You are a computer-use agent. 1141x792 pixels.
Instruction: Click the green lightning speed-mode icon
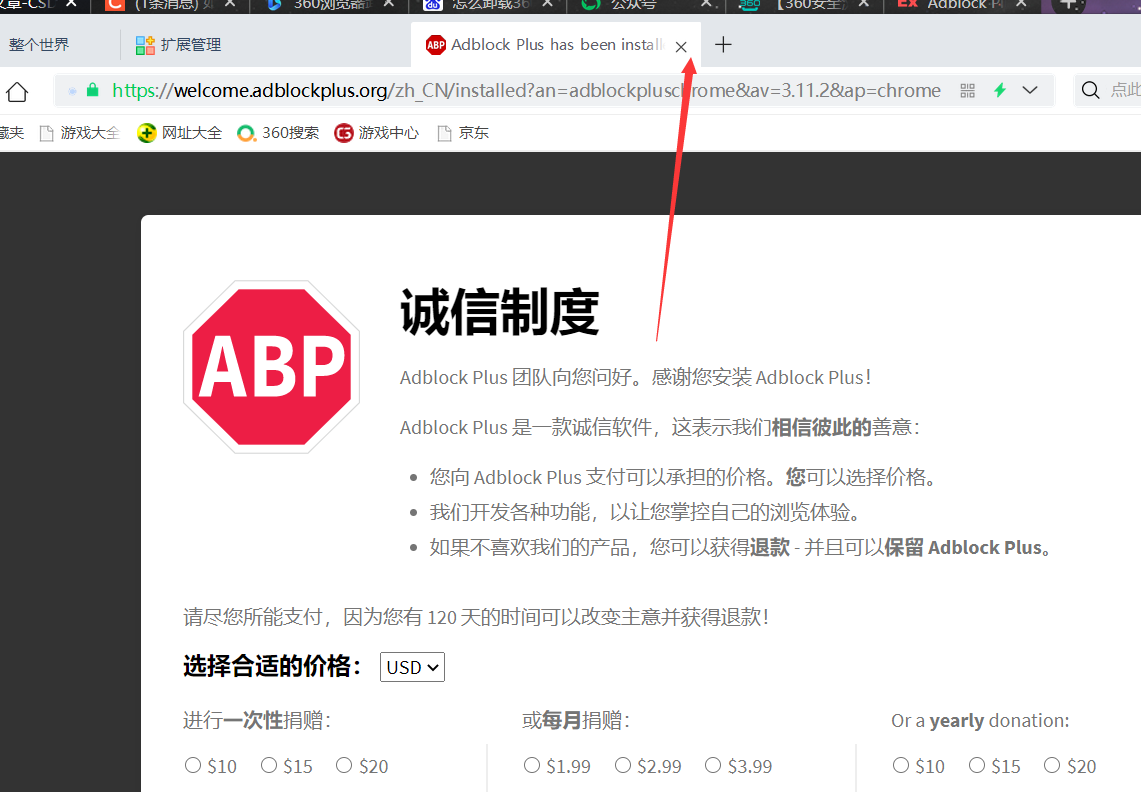click(1000, 90)
